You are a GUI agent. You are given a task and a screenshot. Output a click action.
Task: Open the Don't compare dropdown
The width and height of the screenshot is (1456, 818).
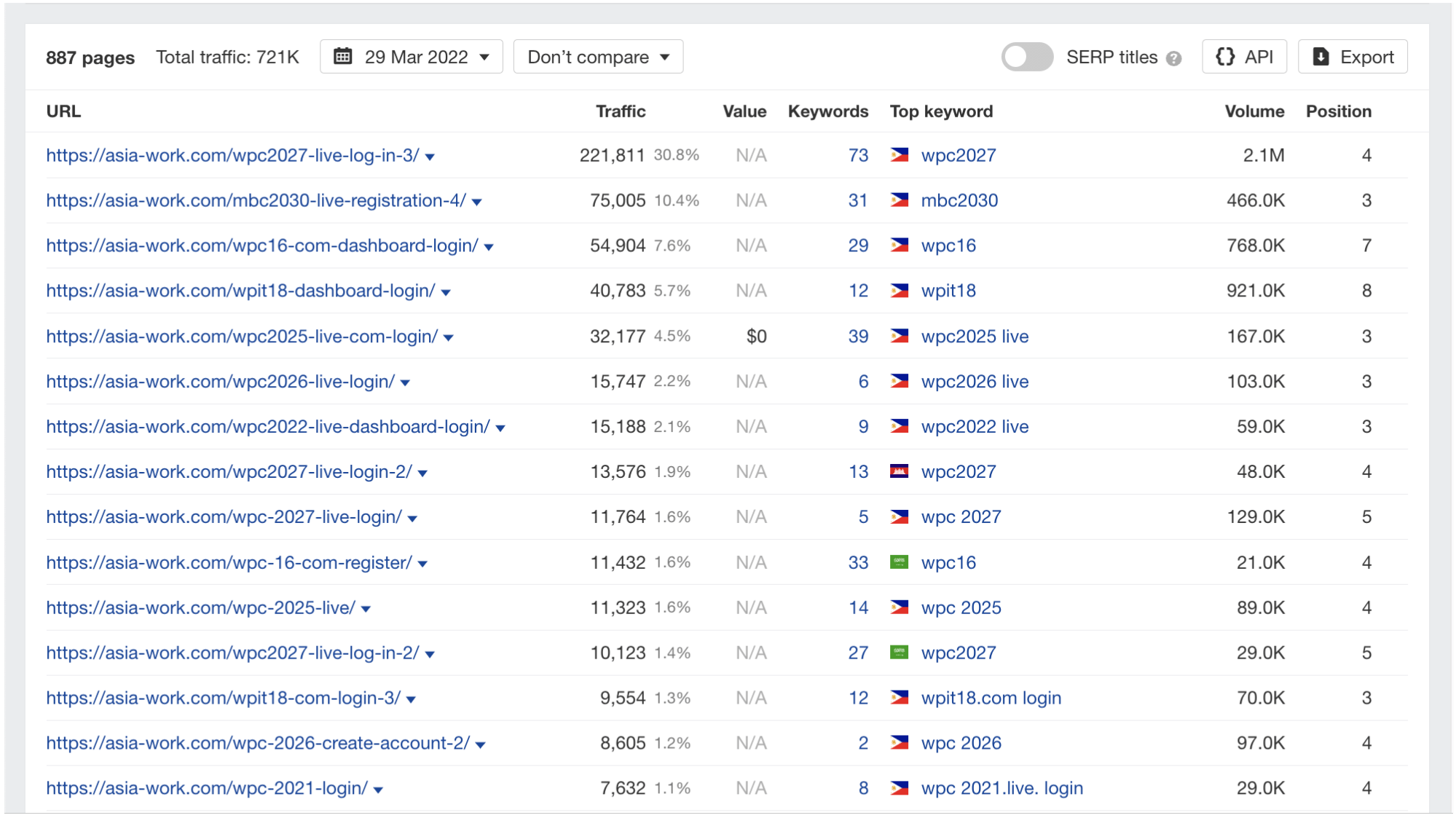[598, 56]
